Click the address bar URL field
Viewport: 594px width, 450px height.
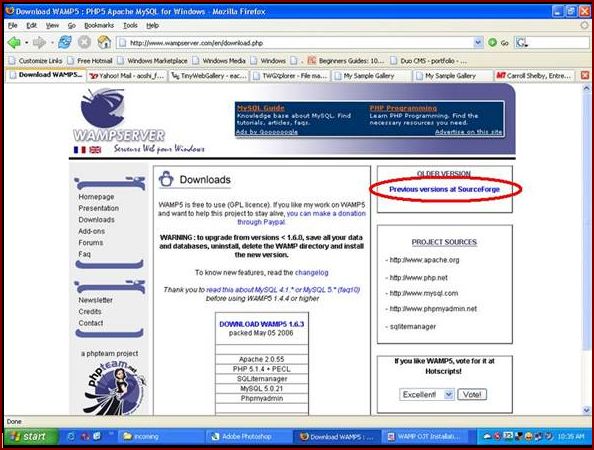click(295, 43)
